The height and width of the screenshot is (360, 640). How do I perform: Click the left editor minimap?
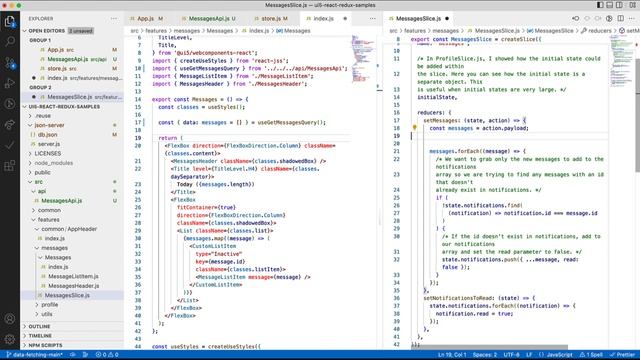tap(363, 59)
